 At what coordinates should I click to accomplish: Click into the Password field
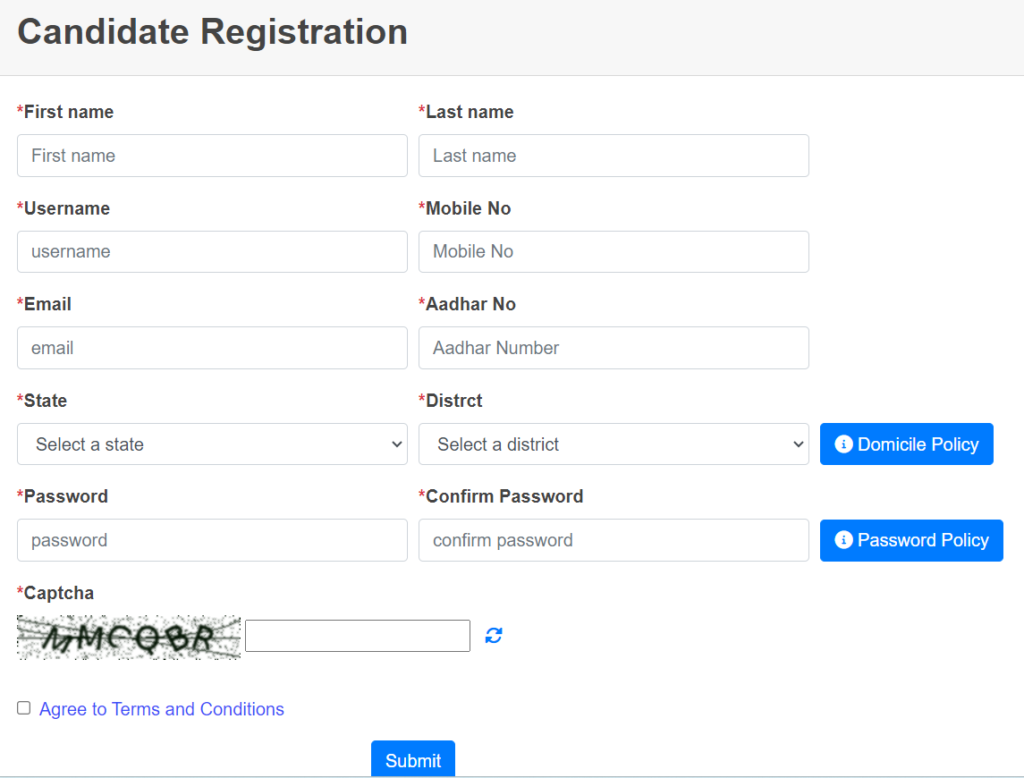pos(212,540)
